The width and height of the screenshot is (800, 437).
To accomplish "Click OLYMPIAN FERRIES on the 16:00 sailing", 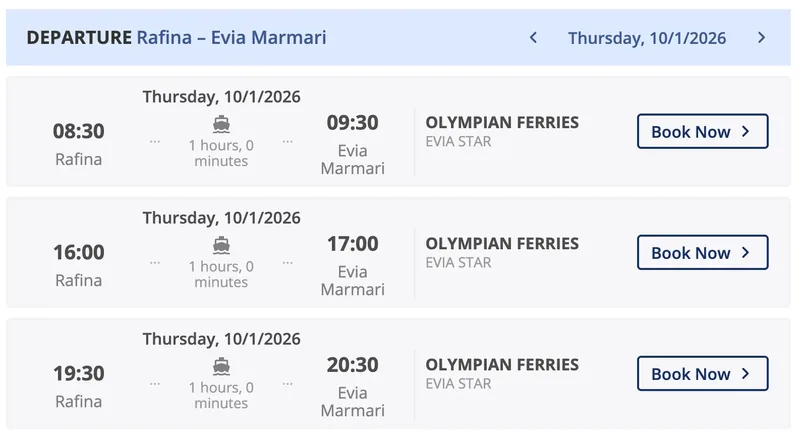I will [502, 244].
